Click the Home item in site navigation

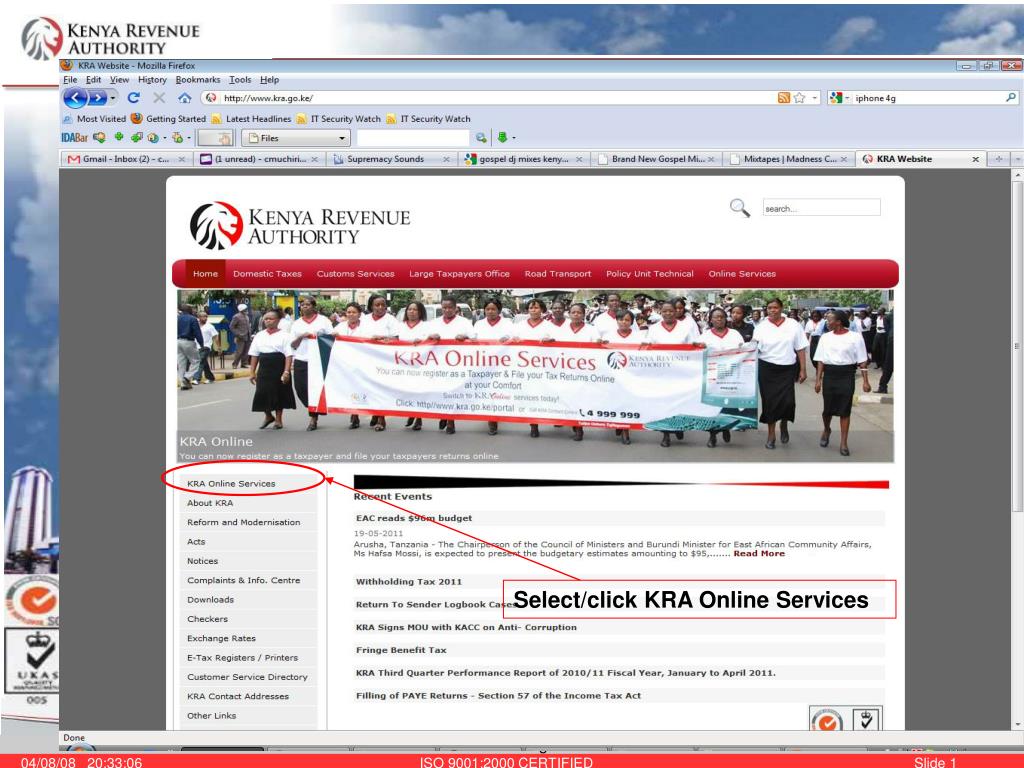tap(205, 274)
